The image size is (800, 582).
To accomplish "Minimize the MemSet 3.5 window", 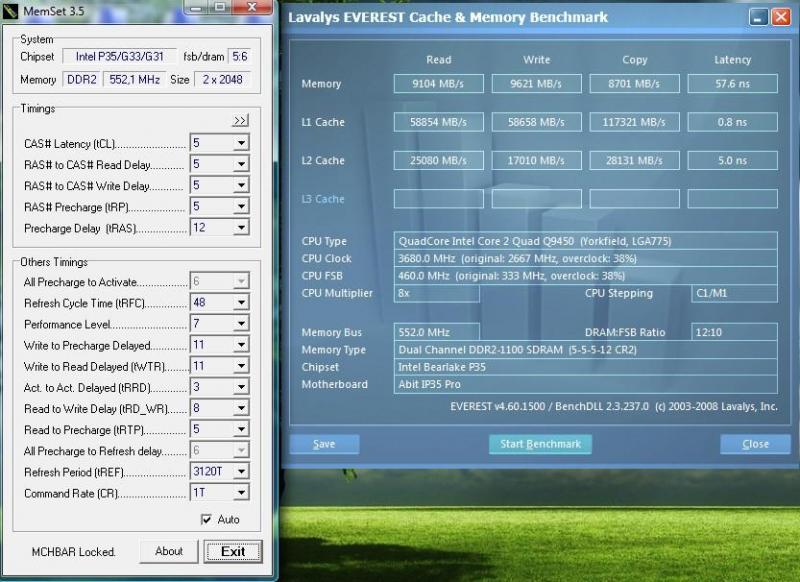I will pos(196,7).
